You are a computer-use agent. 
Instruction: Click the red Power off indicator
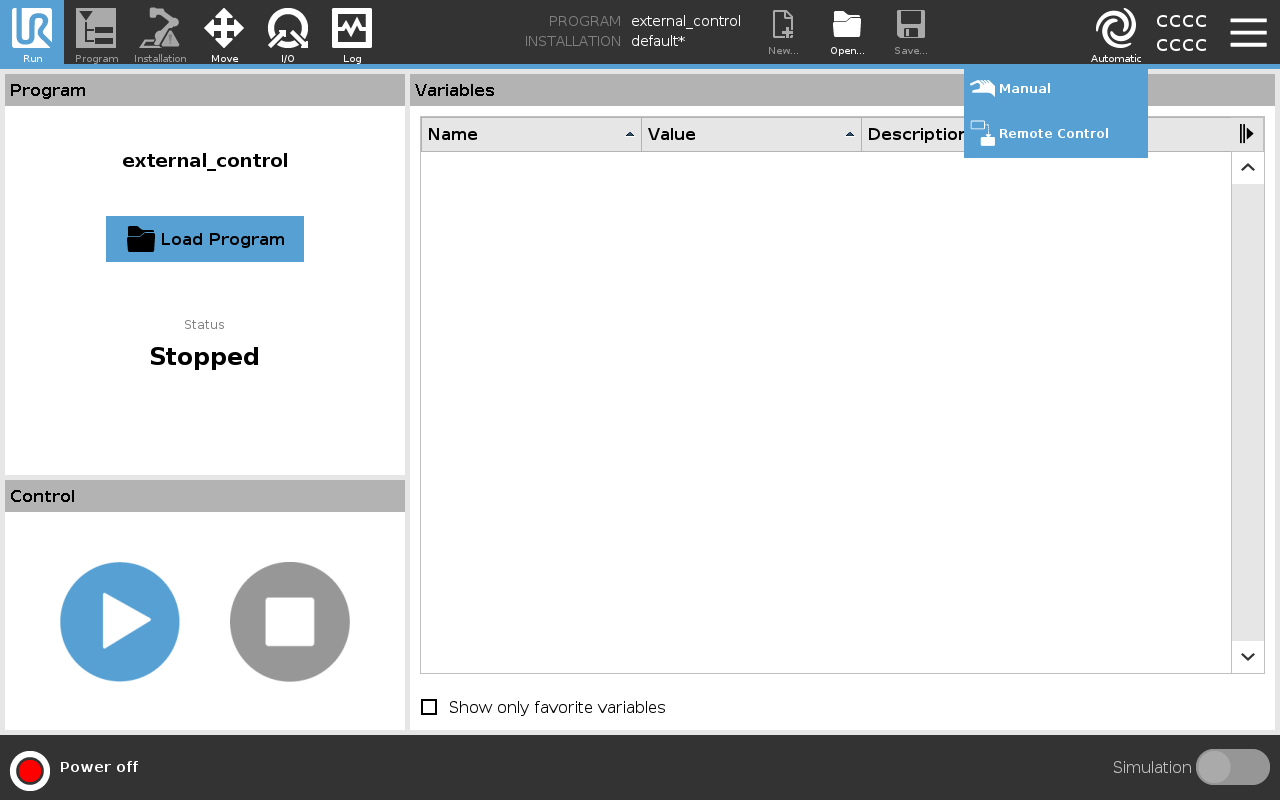click(x=30, y=770)
